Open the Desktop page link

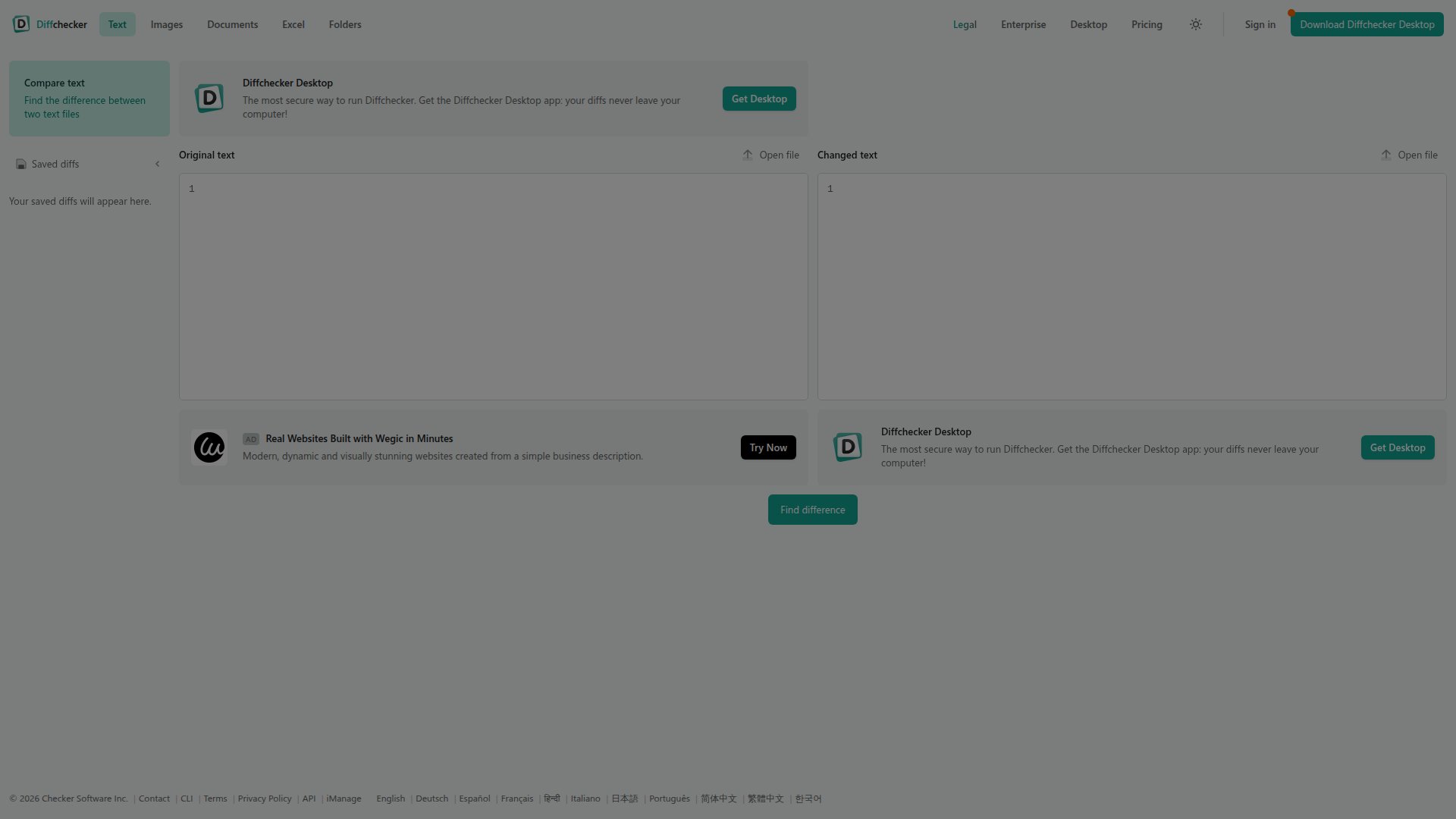1088,24
